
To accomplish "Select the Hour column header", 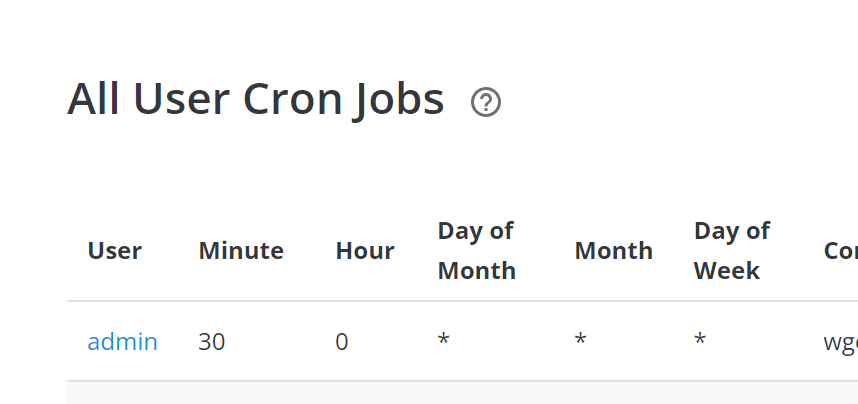I will pyautogui.click(x=364, y=251).
